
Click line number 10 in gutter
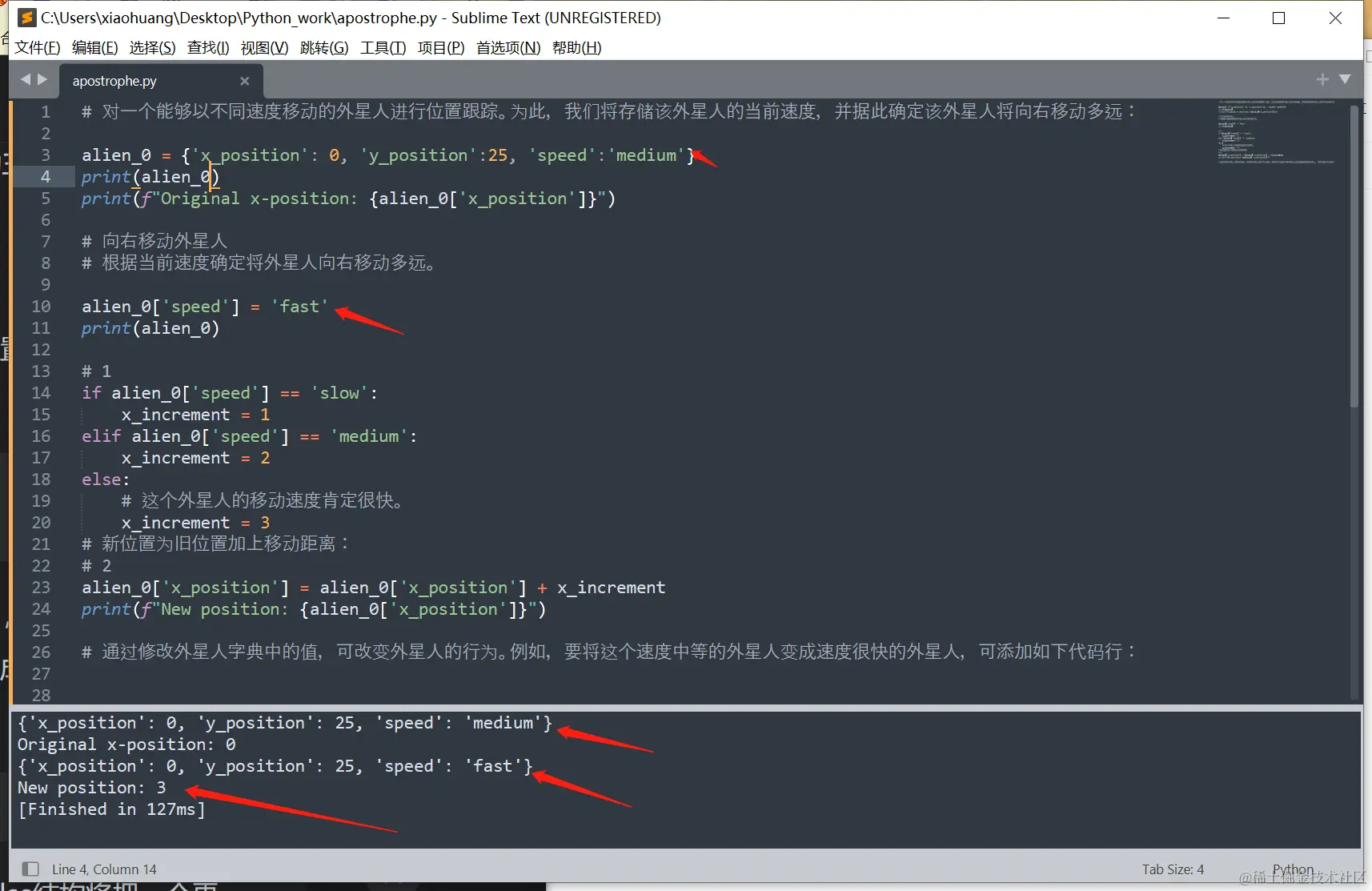coord(41,307)
